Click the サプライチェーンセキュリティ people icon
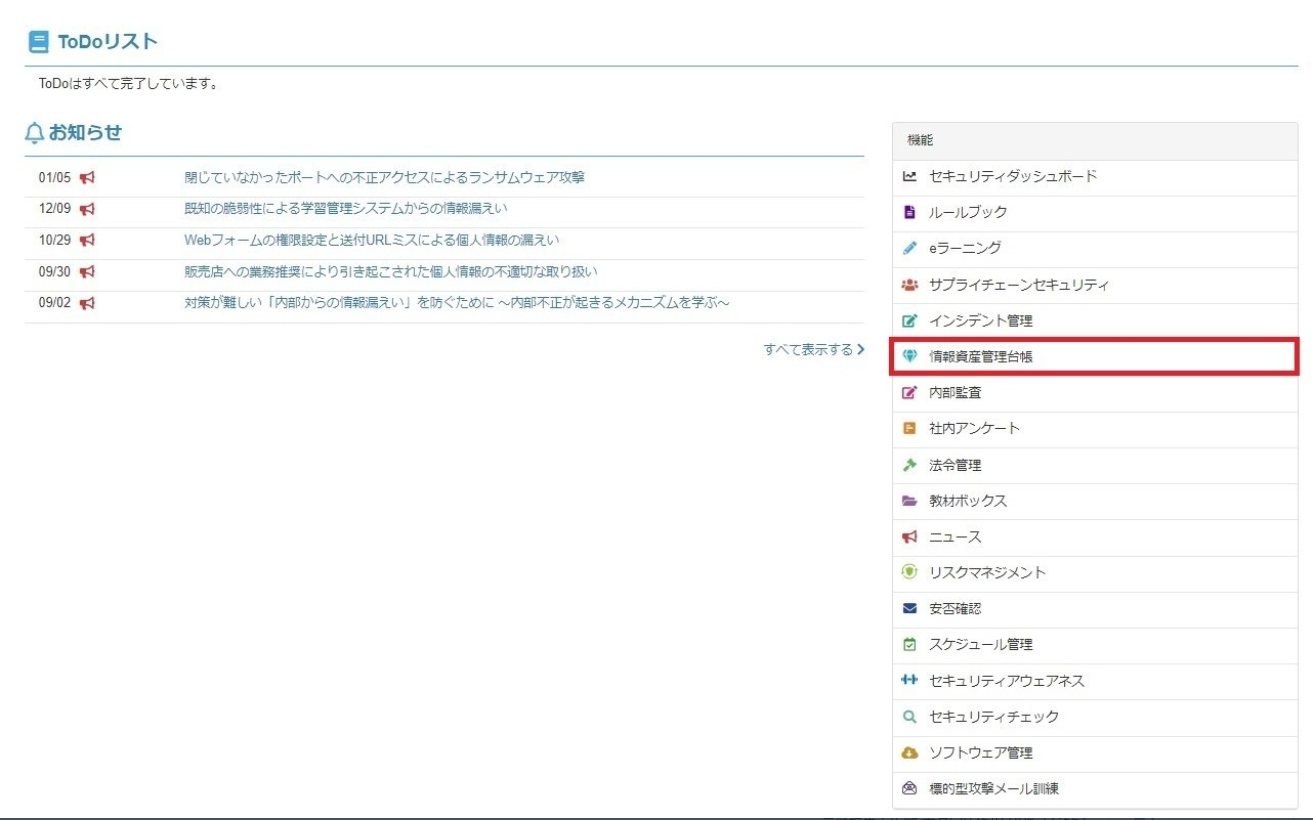The height and width of the screenshot is (820, 1313). [909, 283]
